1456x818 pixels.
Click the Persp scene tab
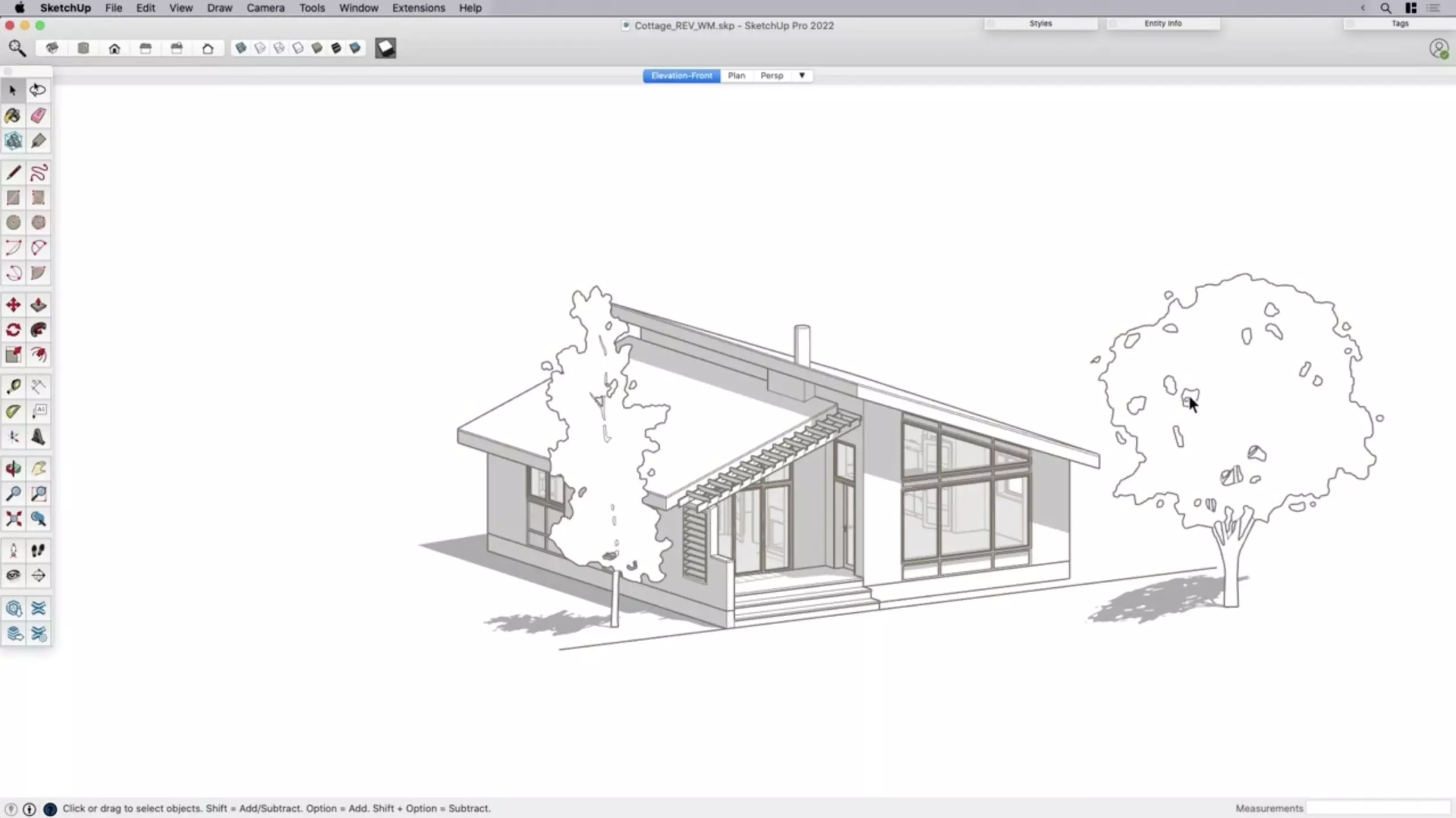pyautogui.click(x=771, y=76)
